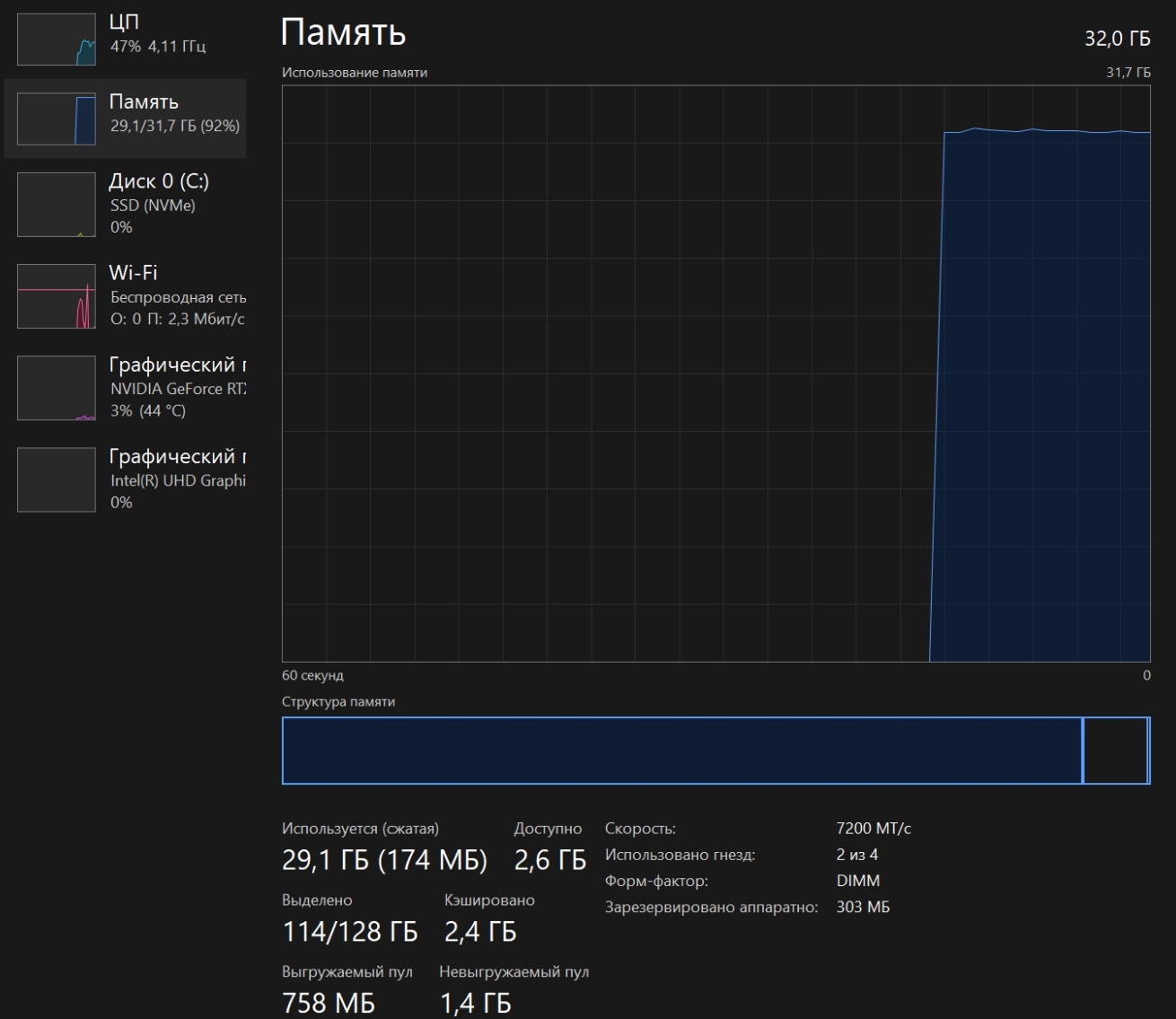Click the large memory usage graph
The height and width of the screenshot is (1019, 1176).
click(715, 373)
